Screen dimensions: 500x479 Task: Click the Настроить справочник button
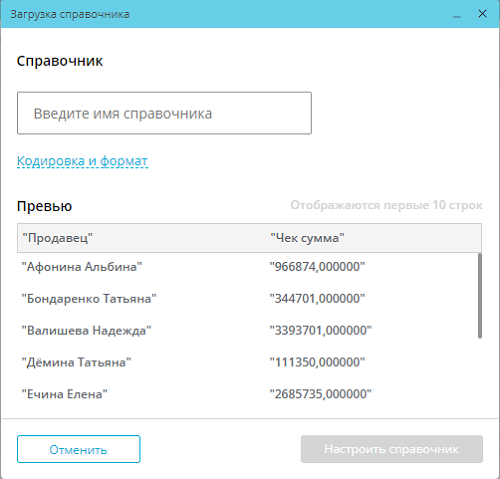pos(392,449)
